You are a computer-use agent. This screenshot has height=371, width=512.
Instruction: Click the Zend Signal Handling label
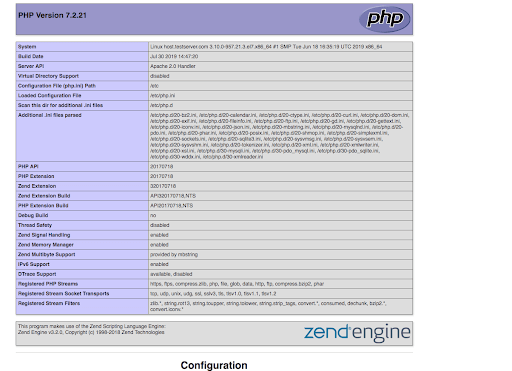[44, 235]
